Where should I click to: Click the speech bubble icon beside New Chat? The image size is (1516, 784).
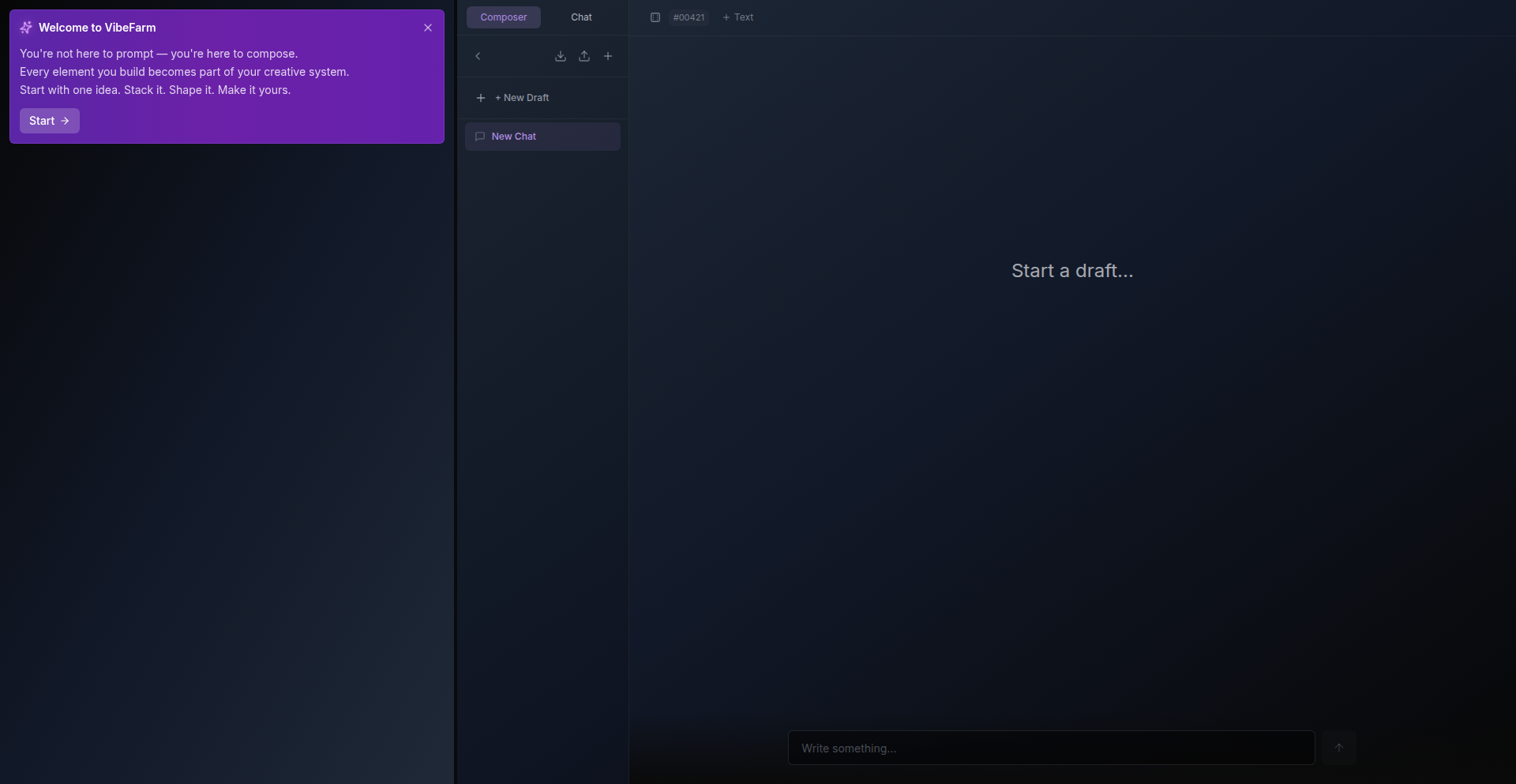(480, 137)
